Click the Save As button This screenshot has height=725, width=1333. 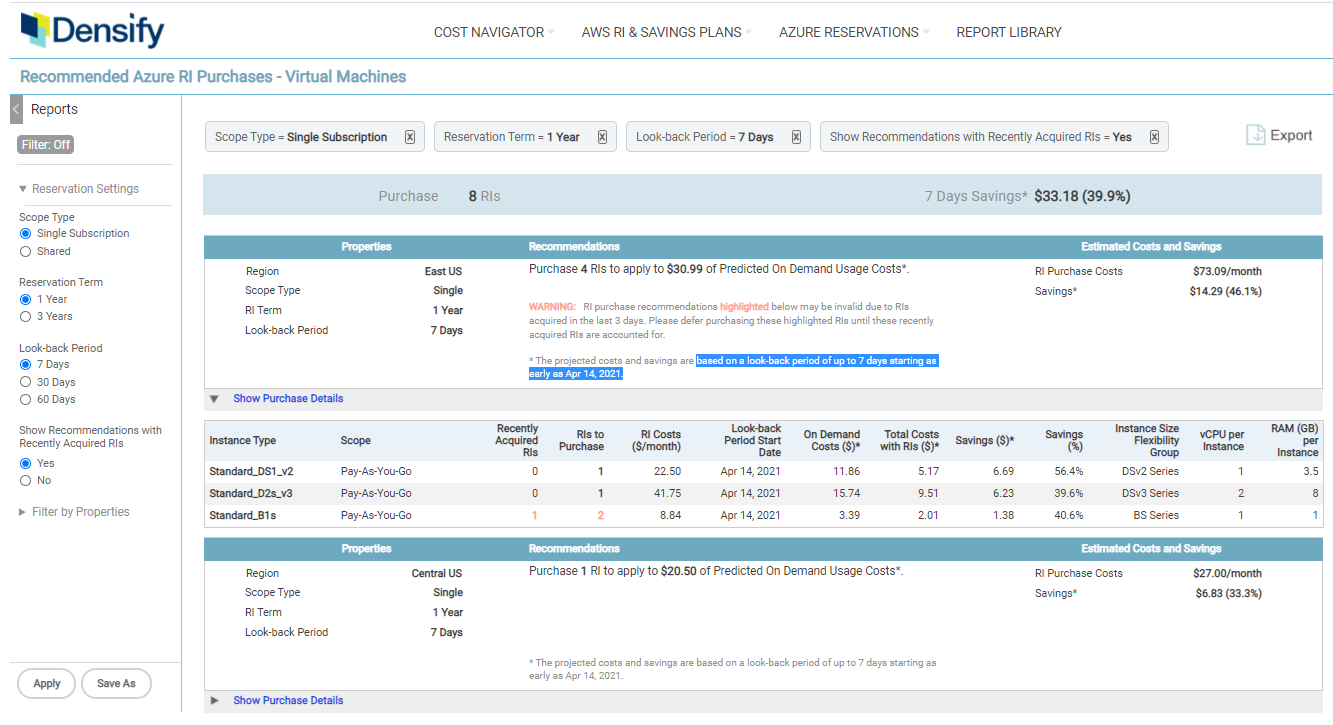(116, 683)
